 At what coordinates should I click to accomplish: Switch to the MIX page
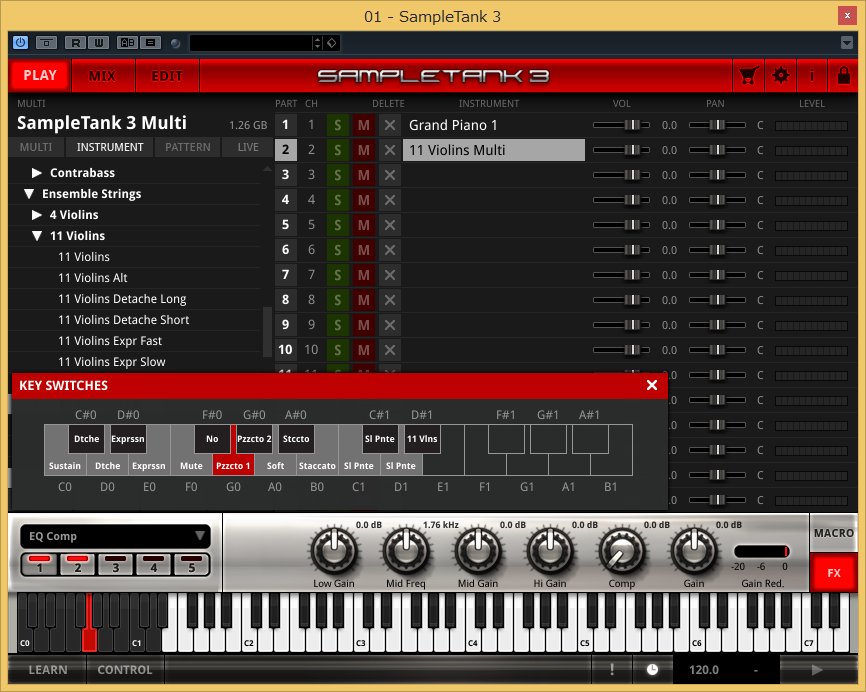(102, 76)
